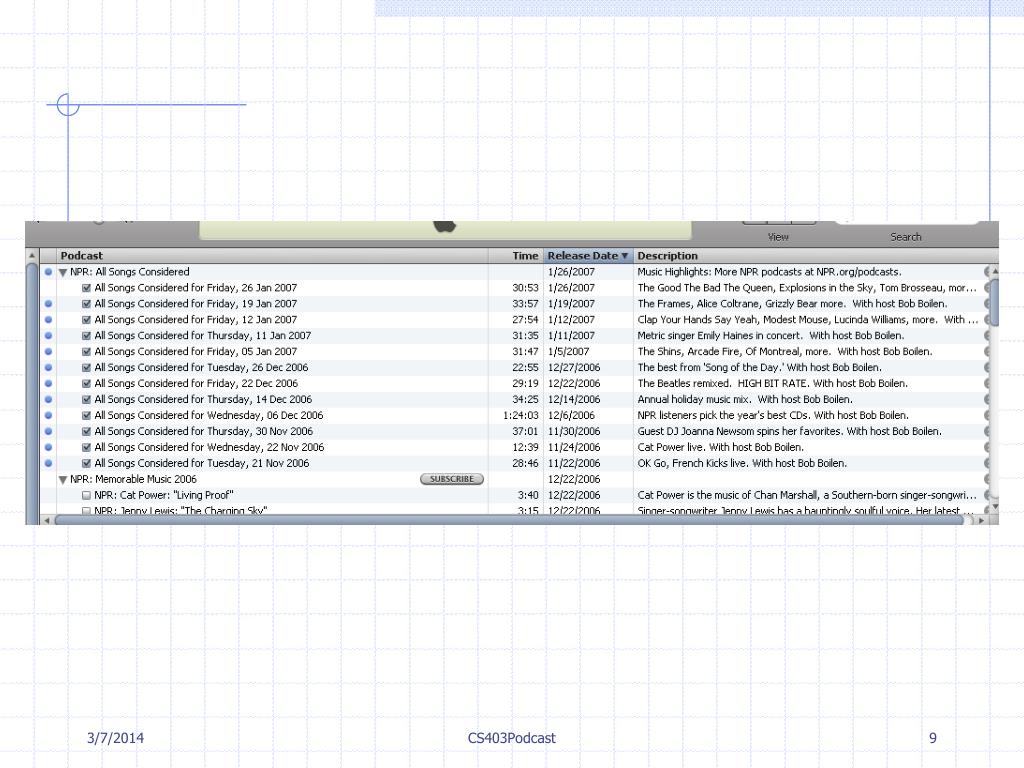
Task: Click the 30:53 time value
Action: (525, 288)
